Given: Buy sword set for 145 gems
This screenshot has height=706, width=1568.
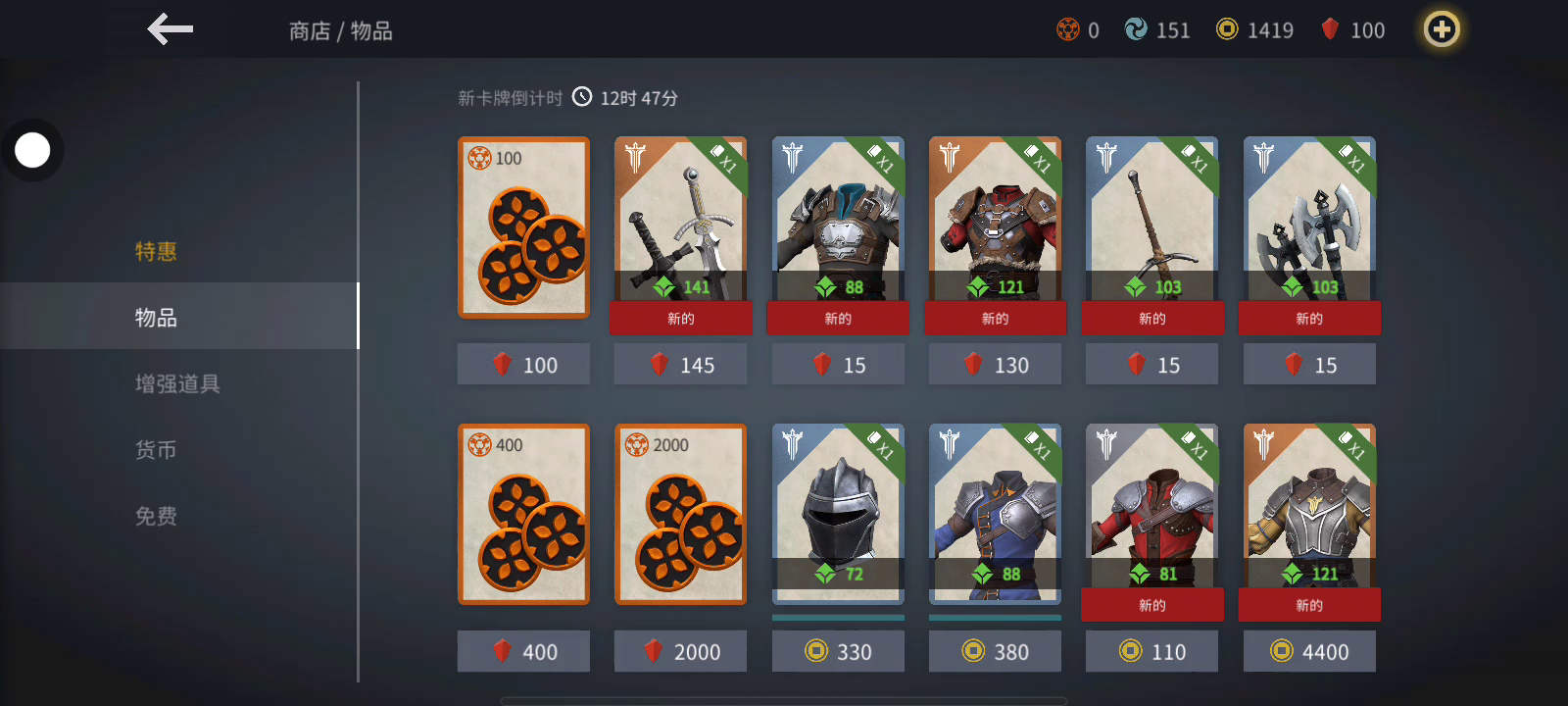Looking at the screenshot, I should 680,365.
